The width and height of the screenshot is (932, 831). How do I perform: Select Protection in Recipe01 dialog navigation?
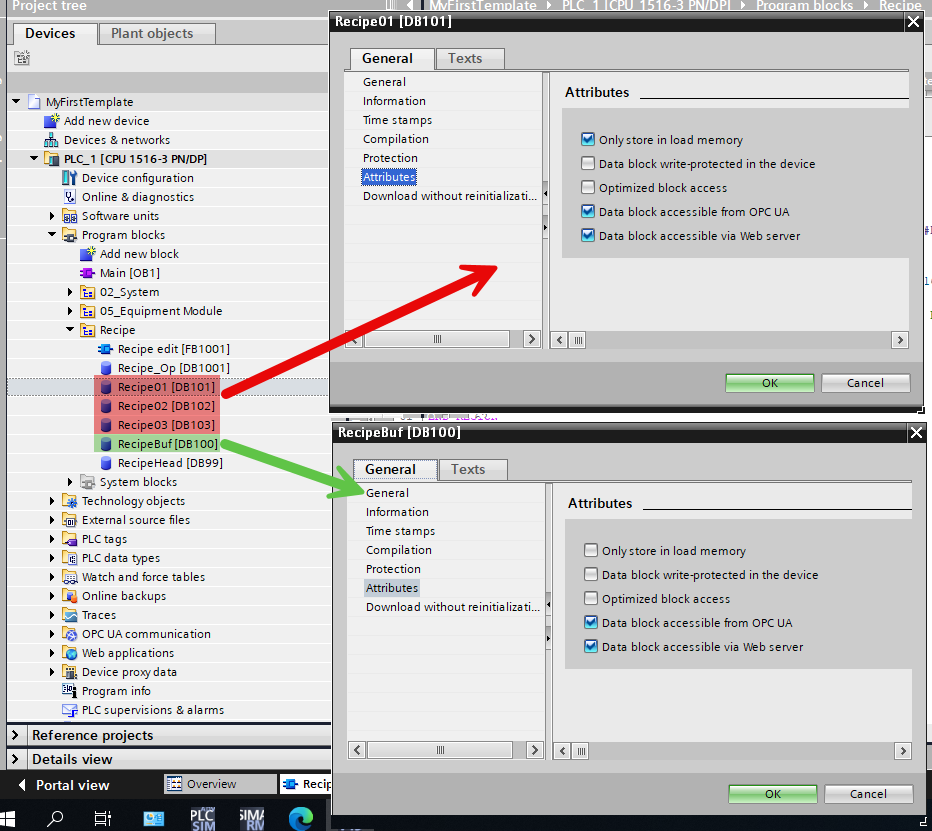pyautogui.click(x=390, y=158)
